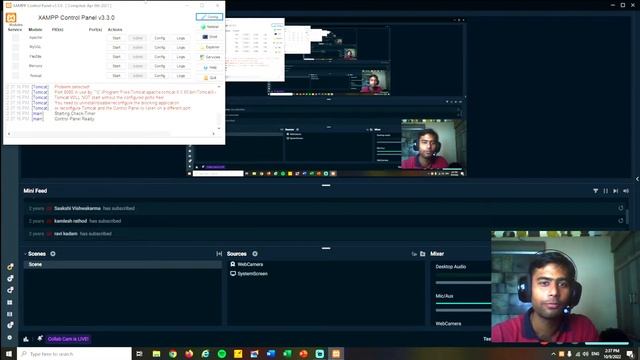
Task: Open File Explorer from taskbar
Action: [156, 354]
